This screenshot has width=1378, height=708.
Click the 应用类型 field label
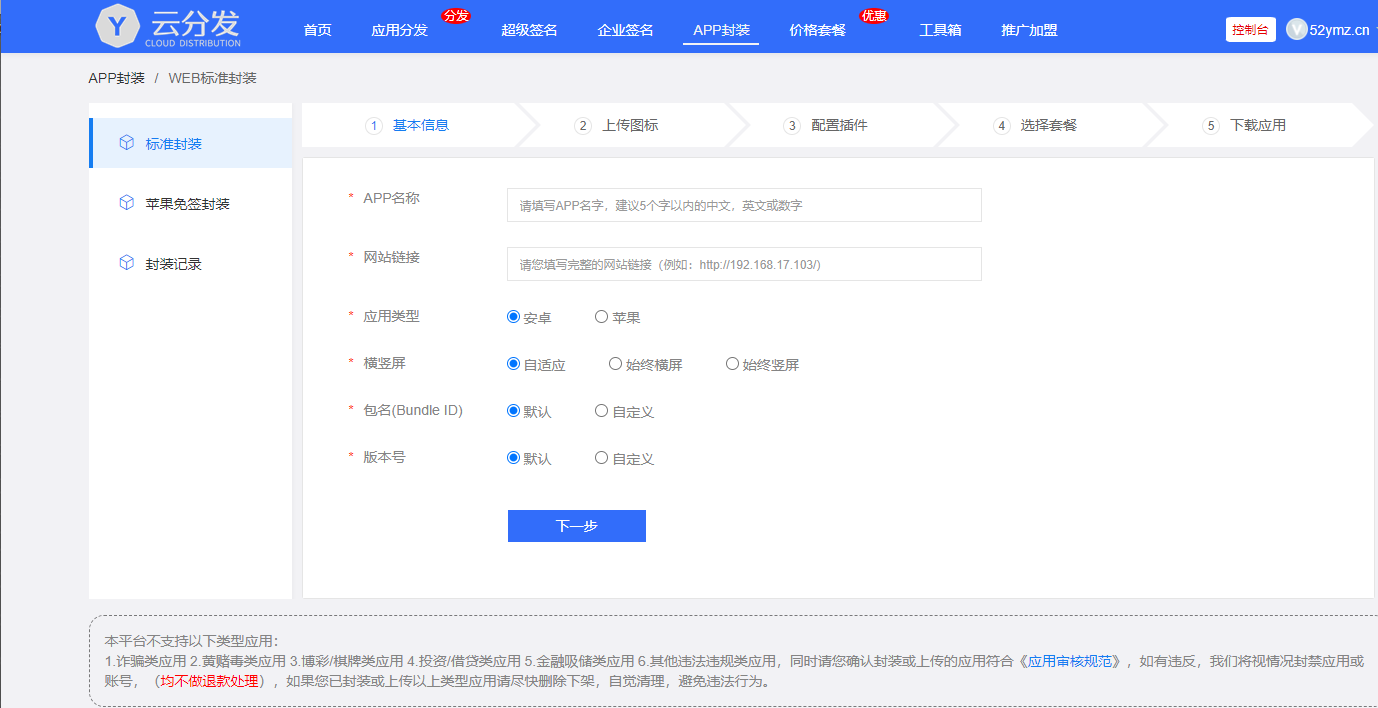(391, 316)
